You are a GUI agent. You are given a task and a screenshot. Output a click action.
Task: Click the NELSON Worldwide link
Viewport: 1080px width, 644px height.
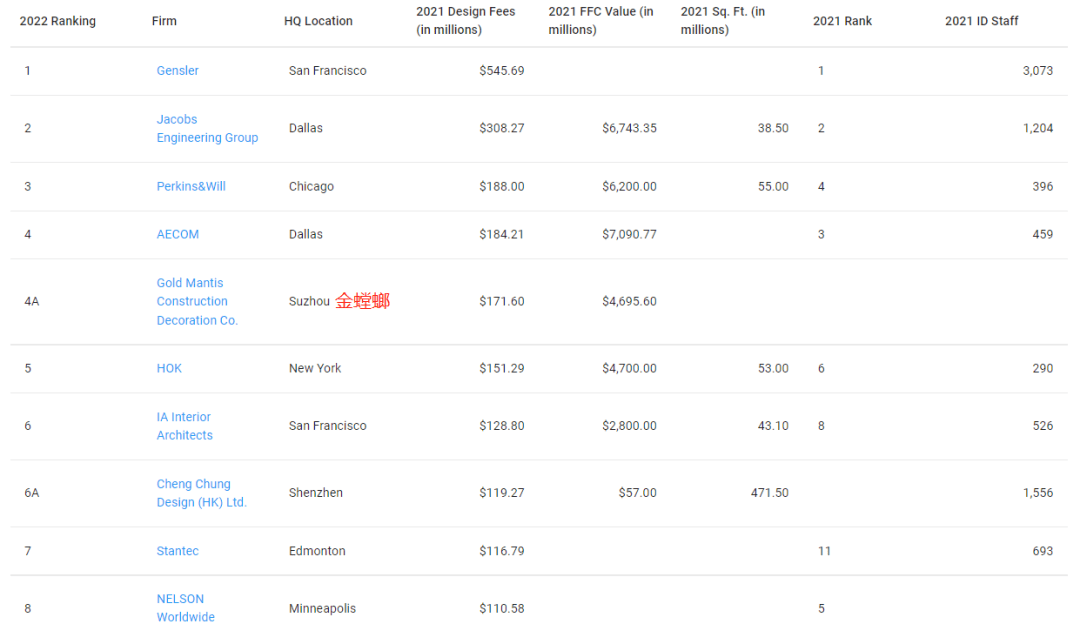coord(185,608)
